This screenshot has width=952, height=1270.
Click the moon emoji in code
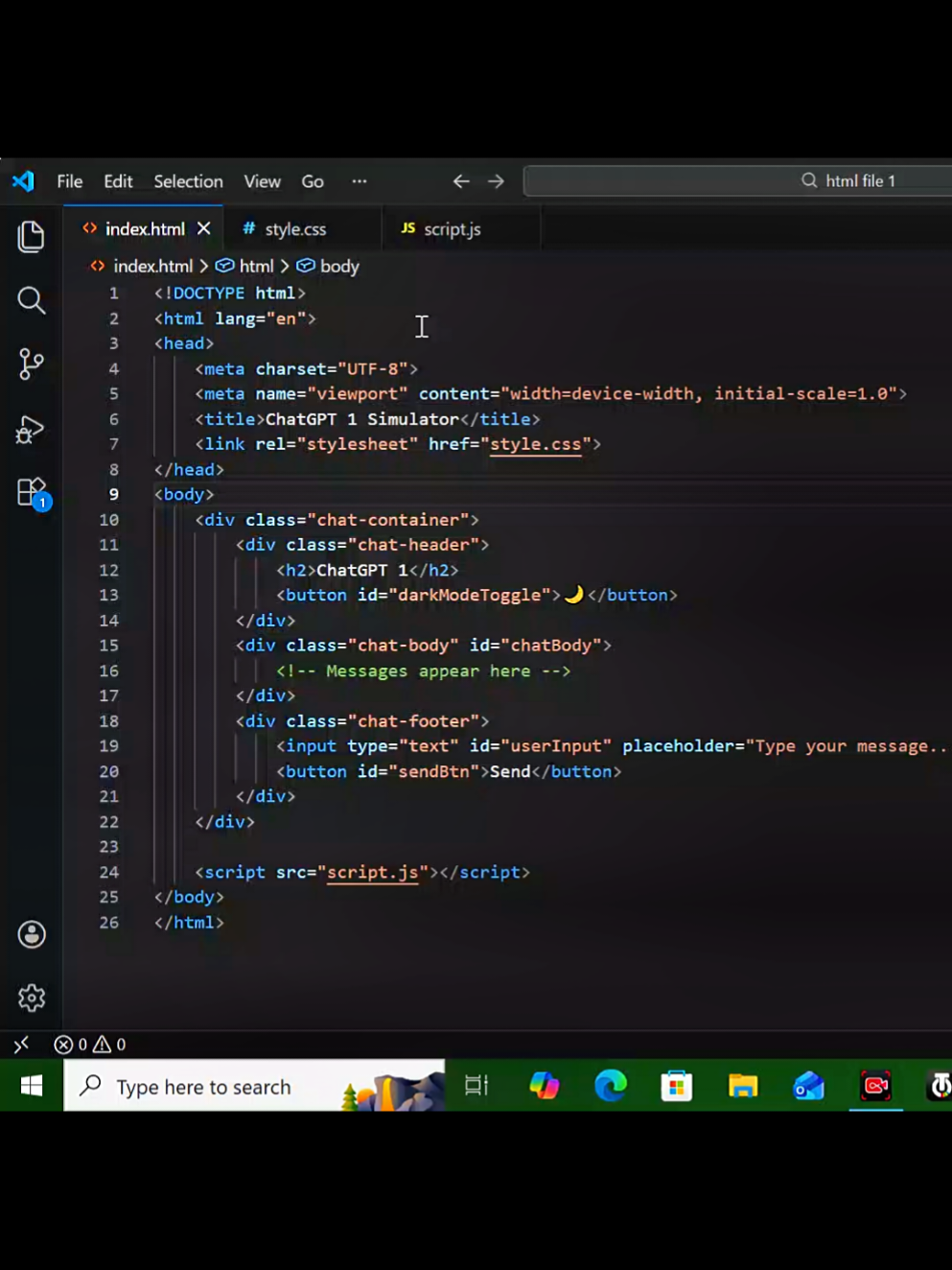[x=573, y=595]
